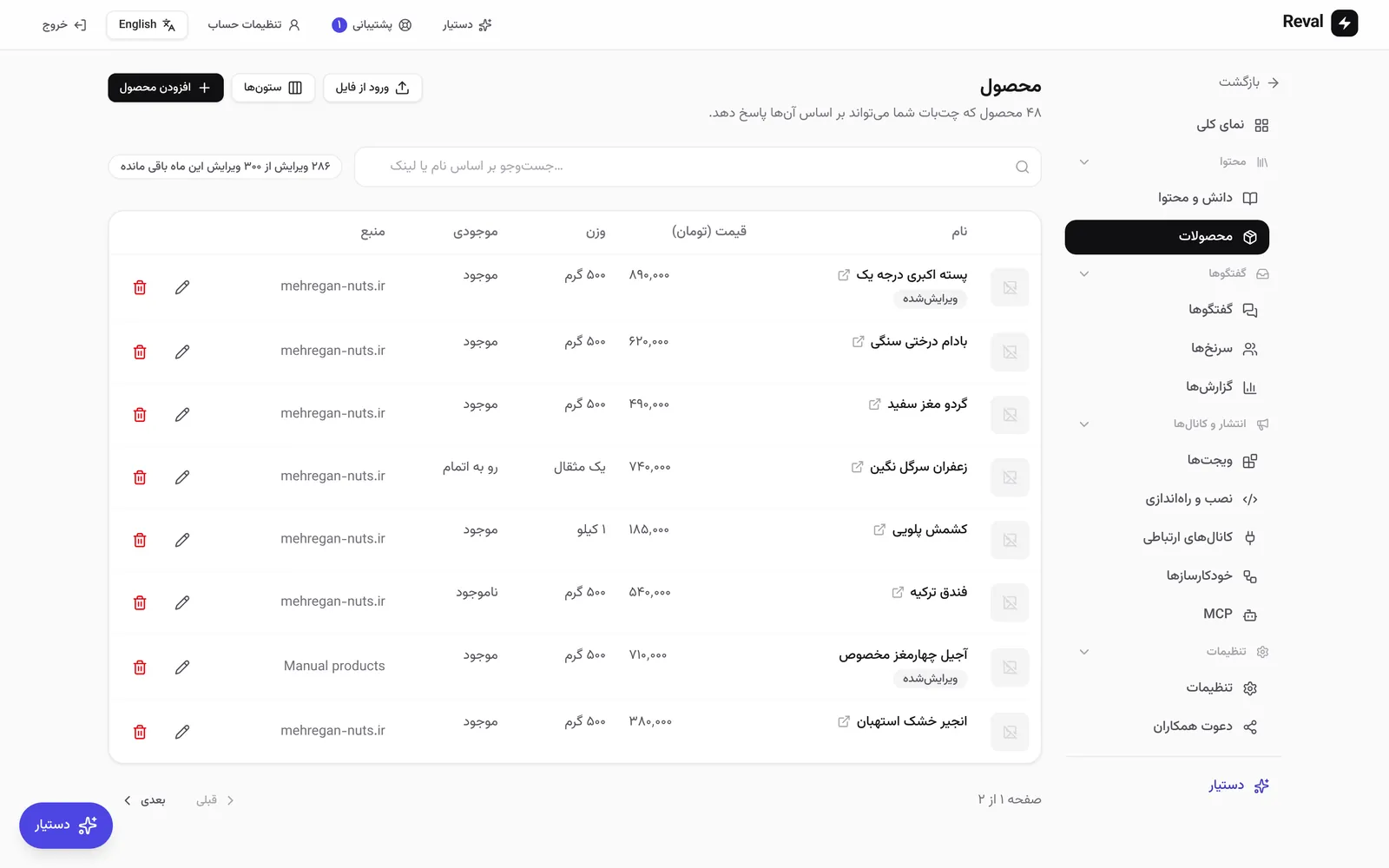This screenshot has width=1389, height=868.
Task: Click افزودن محصول button
Action: tap(166, 88)
